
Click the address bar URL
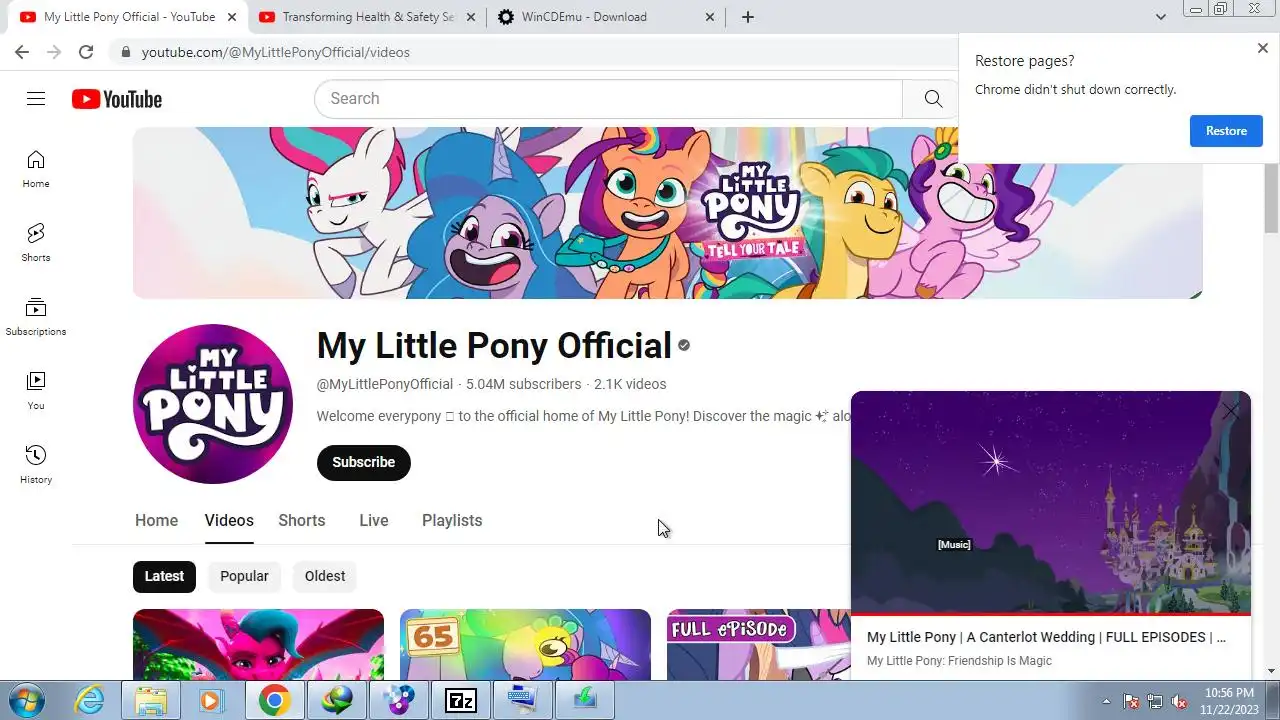coord(276,52)
